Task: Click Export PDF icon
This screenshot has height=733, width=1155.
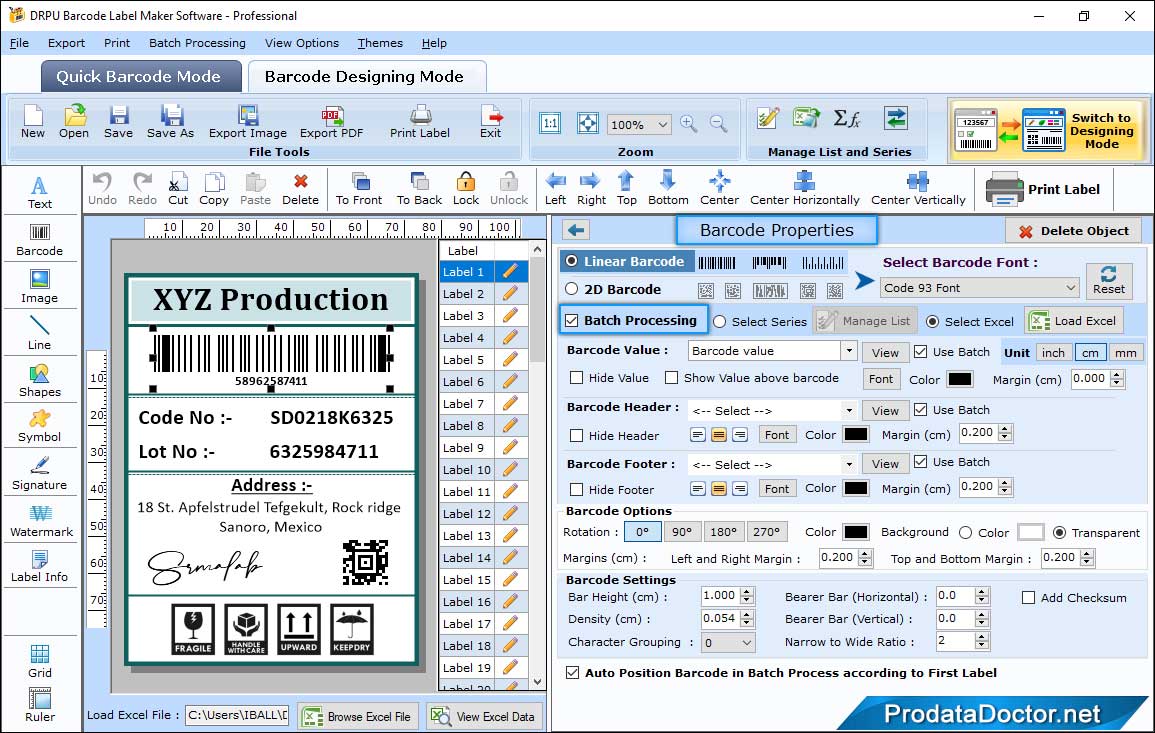Action: pyautogui.click(x=331, y=122)
